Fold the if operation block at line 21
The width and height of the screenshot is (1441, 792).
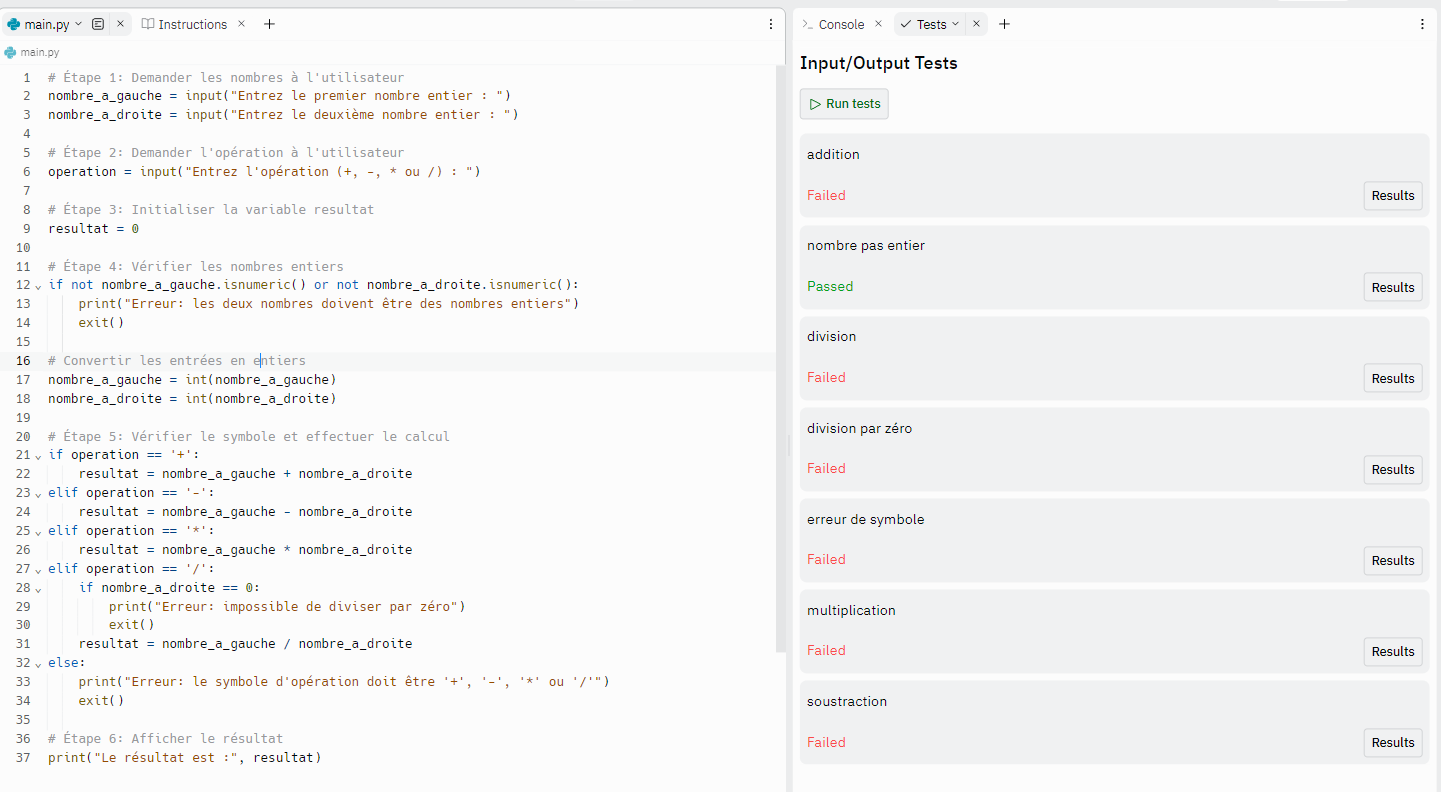click(38, 456)
